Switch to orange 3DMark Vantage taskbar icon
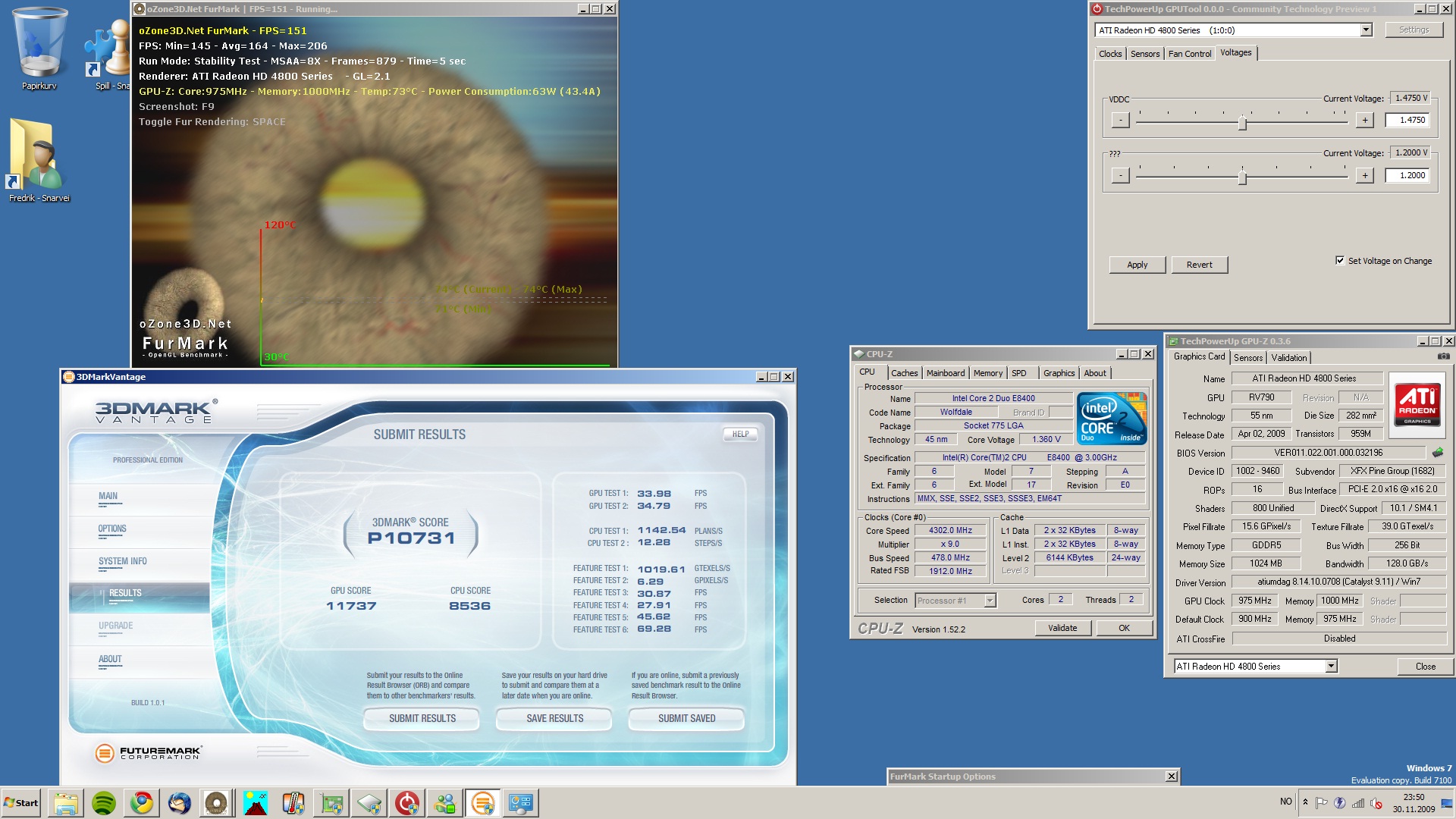Viewport: 1456px width, 819px height. coord(483,803)
